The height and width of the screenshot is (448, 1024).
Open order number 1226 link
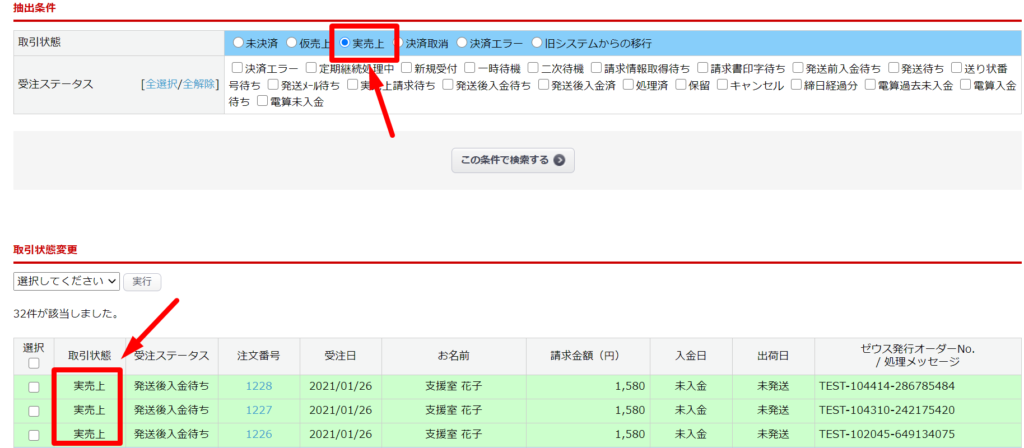(x=259, y=434)
